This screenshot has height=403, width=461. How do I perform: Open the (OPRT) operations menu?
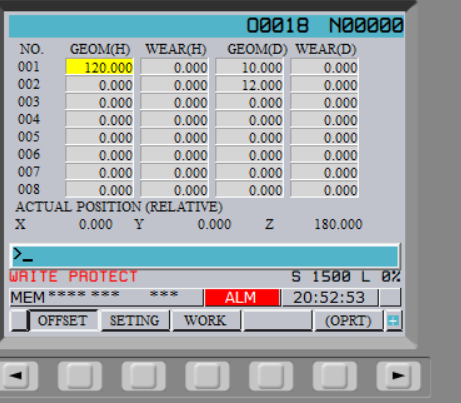pos(348,321)
